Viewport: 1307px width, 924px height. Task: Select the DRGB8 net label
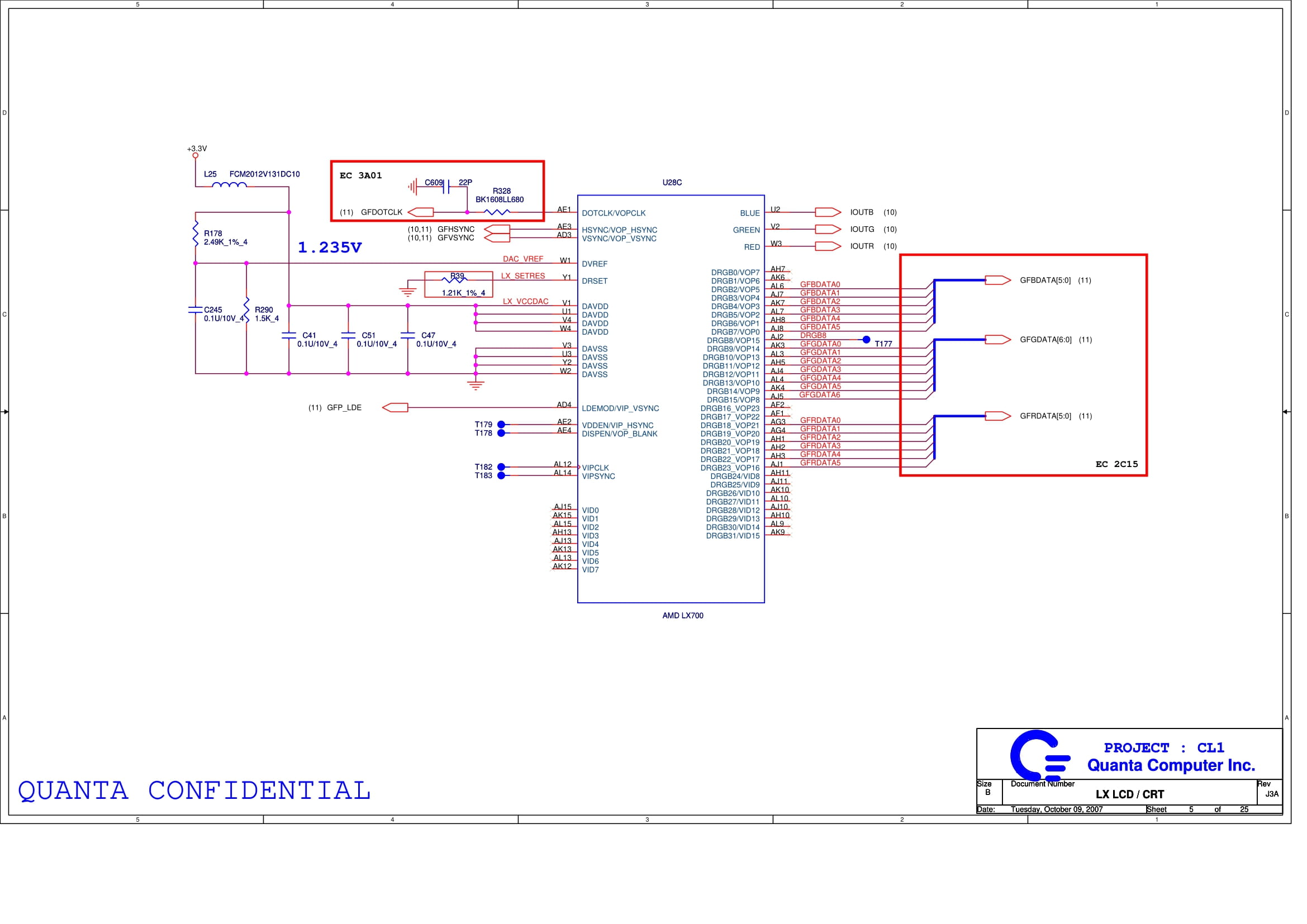tap(814, 336)
